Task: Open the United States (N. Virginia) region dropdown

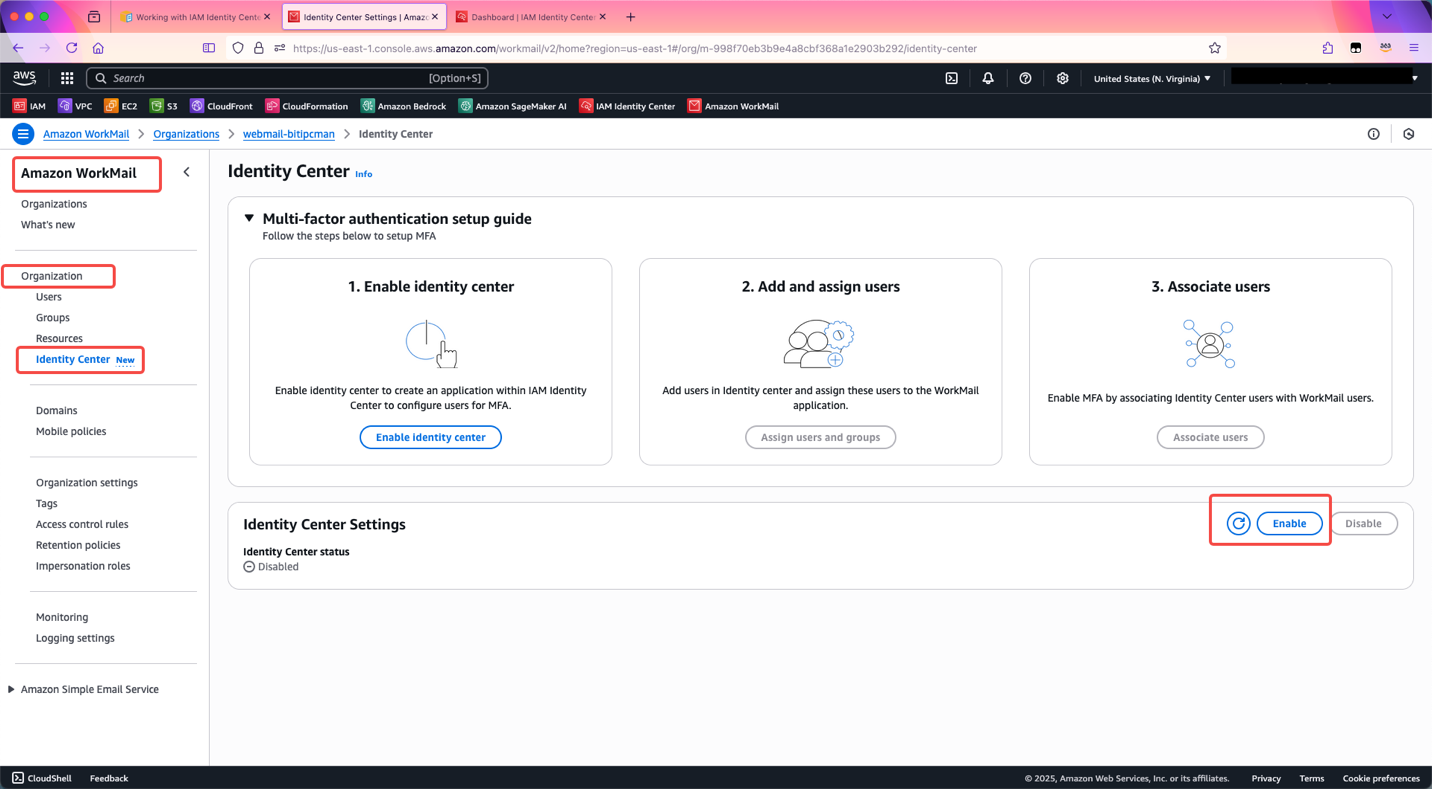Action: click(x=1152, y=78)
